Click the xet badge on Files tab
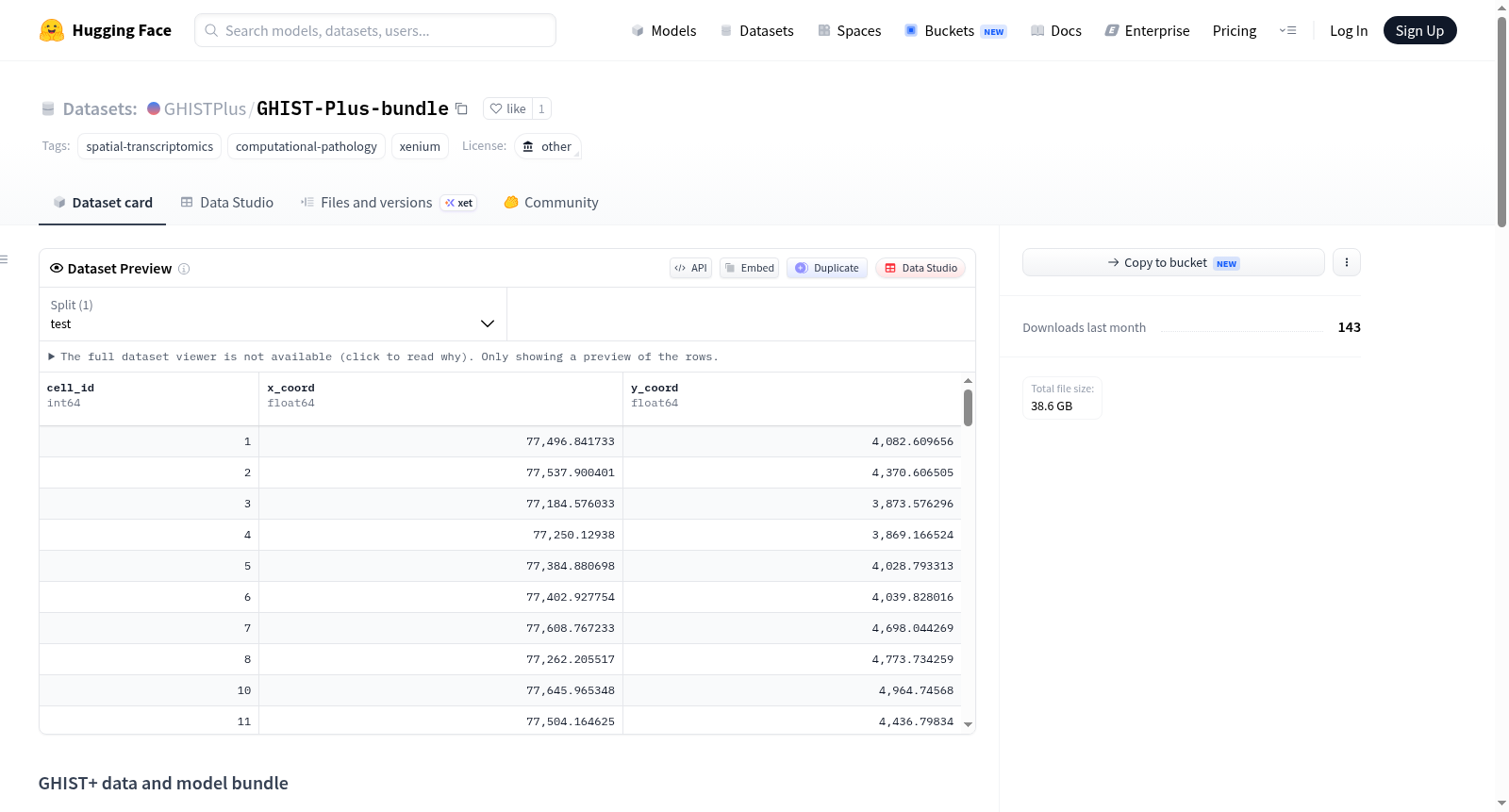Screen dimensions: 1509x812 click(x=459, y=203)
